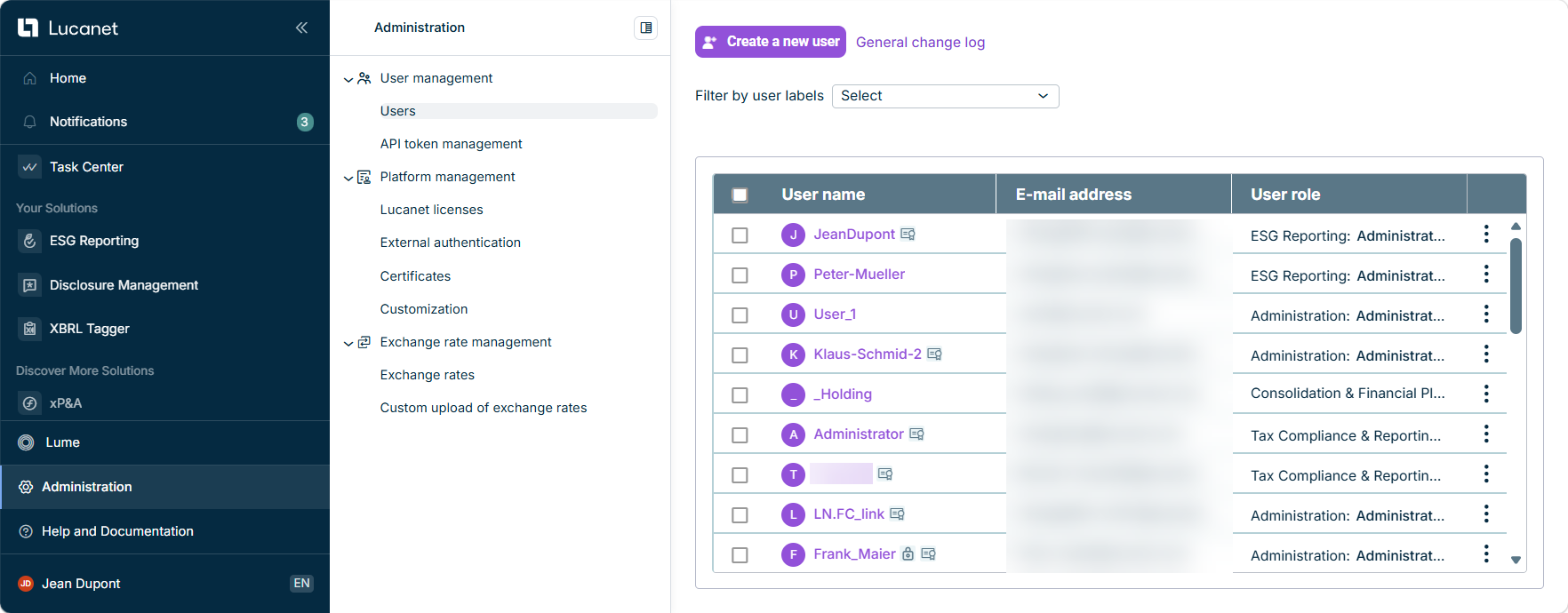Open the Filter by user labels dropdown

pyautogui.click(x=945, y=96)
